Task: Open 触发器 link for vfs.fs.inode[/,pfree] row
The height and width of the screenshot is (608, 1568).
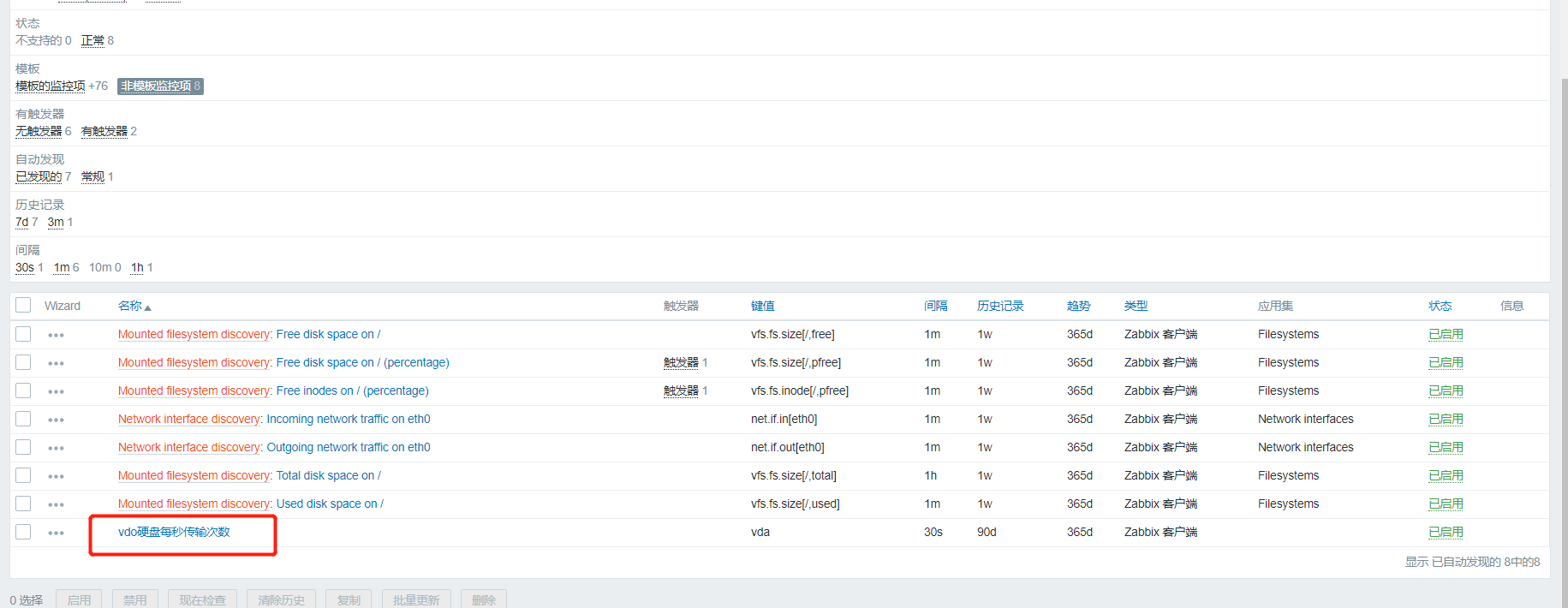Action: (x=681, y=390)
